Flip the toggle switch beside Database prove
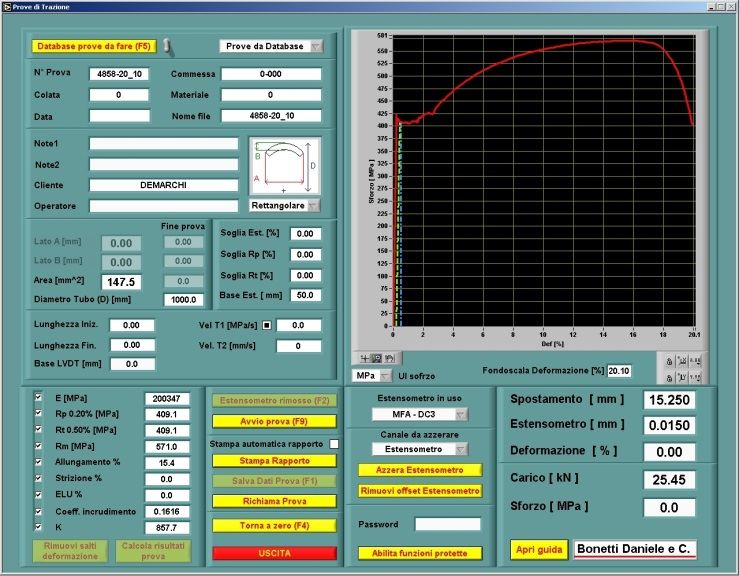 tap(168, 46)
